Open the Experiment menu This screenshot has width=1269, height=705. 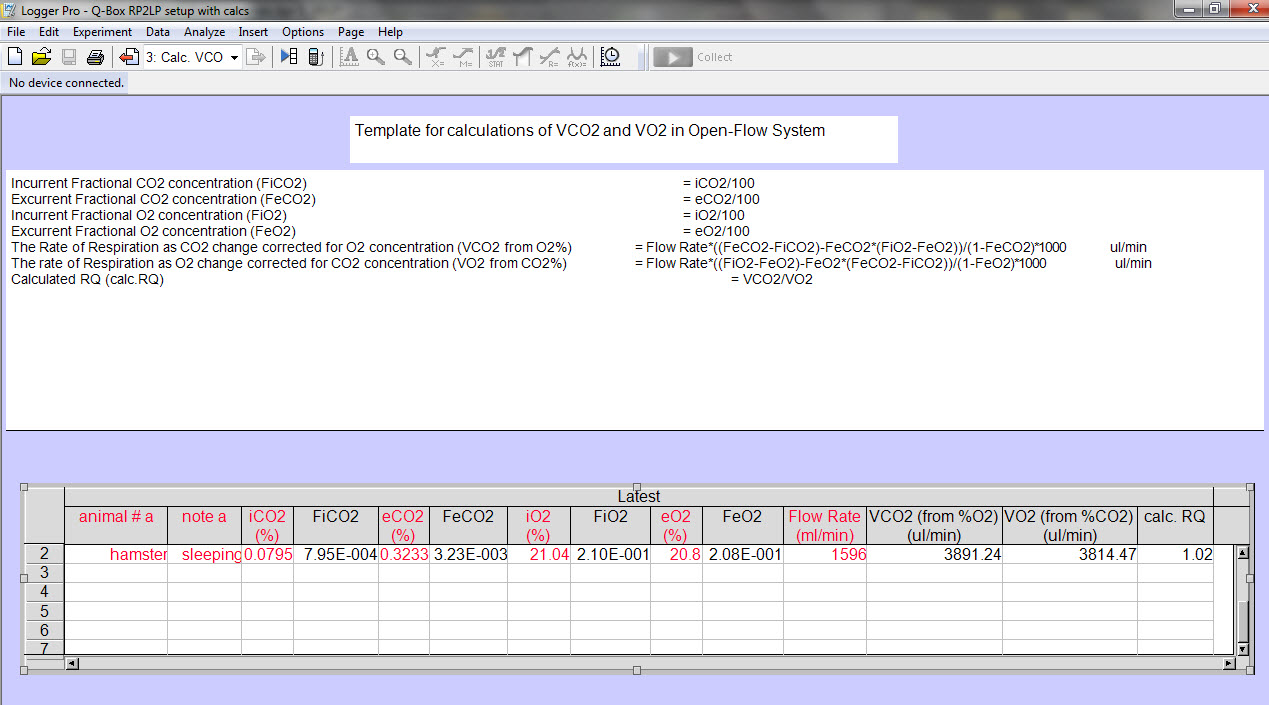coord(102,31)
